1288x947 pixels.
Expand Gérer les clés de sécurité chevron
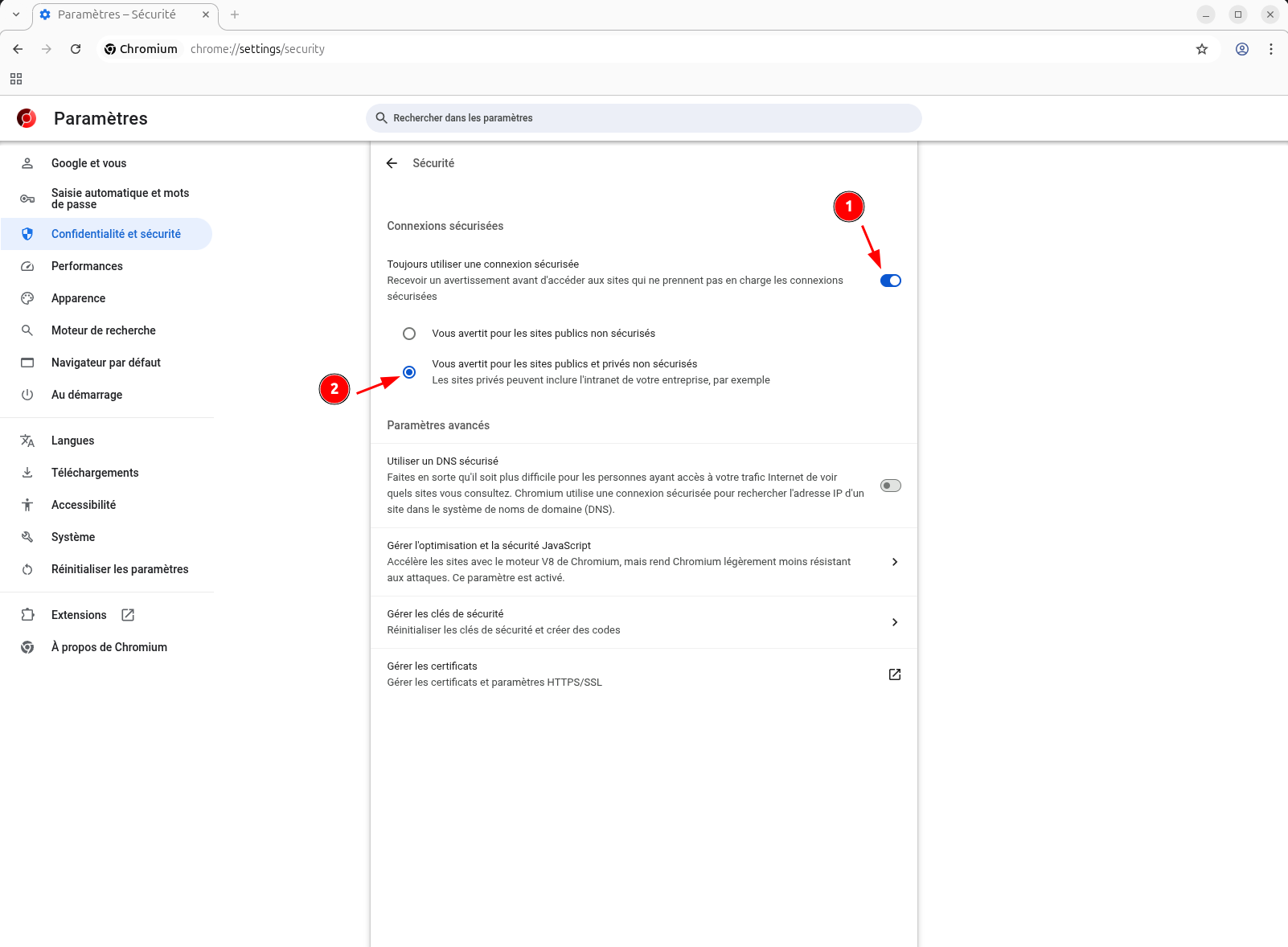894,622
